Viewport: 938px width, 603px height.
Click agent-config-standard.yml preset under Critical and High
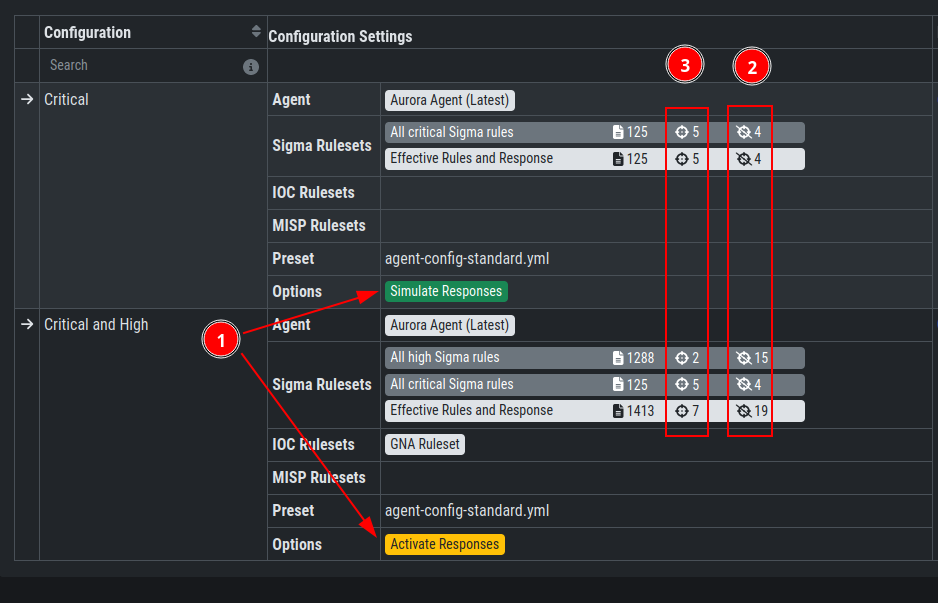coord(467,511)
